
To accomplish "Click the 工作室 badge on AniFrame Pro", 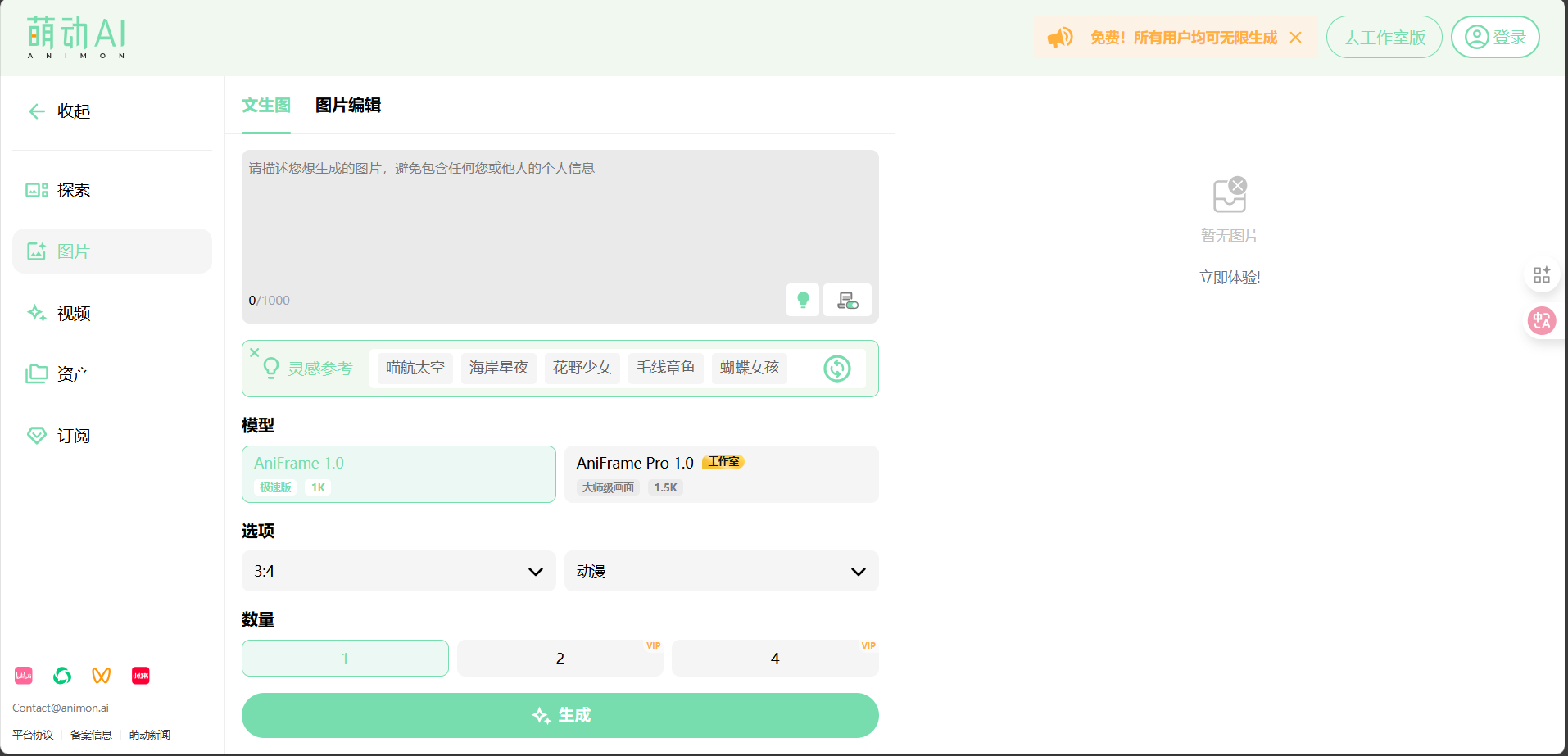I will point(723,462).
